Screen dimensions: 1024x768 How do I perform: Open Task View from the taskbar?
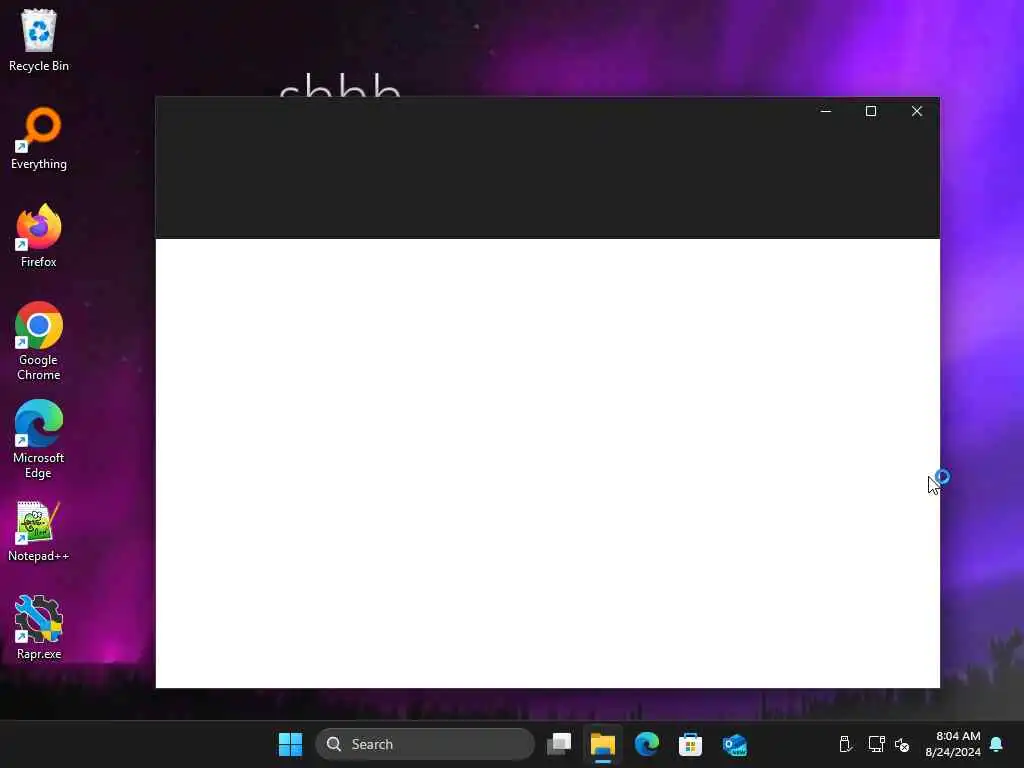tap(559, 744)
